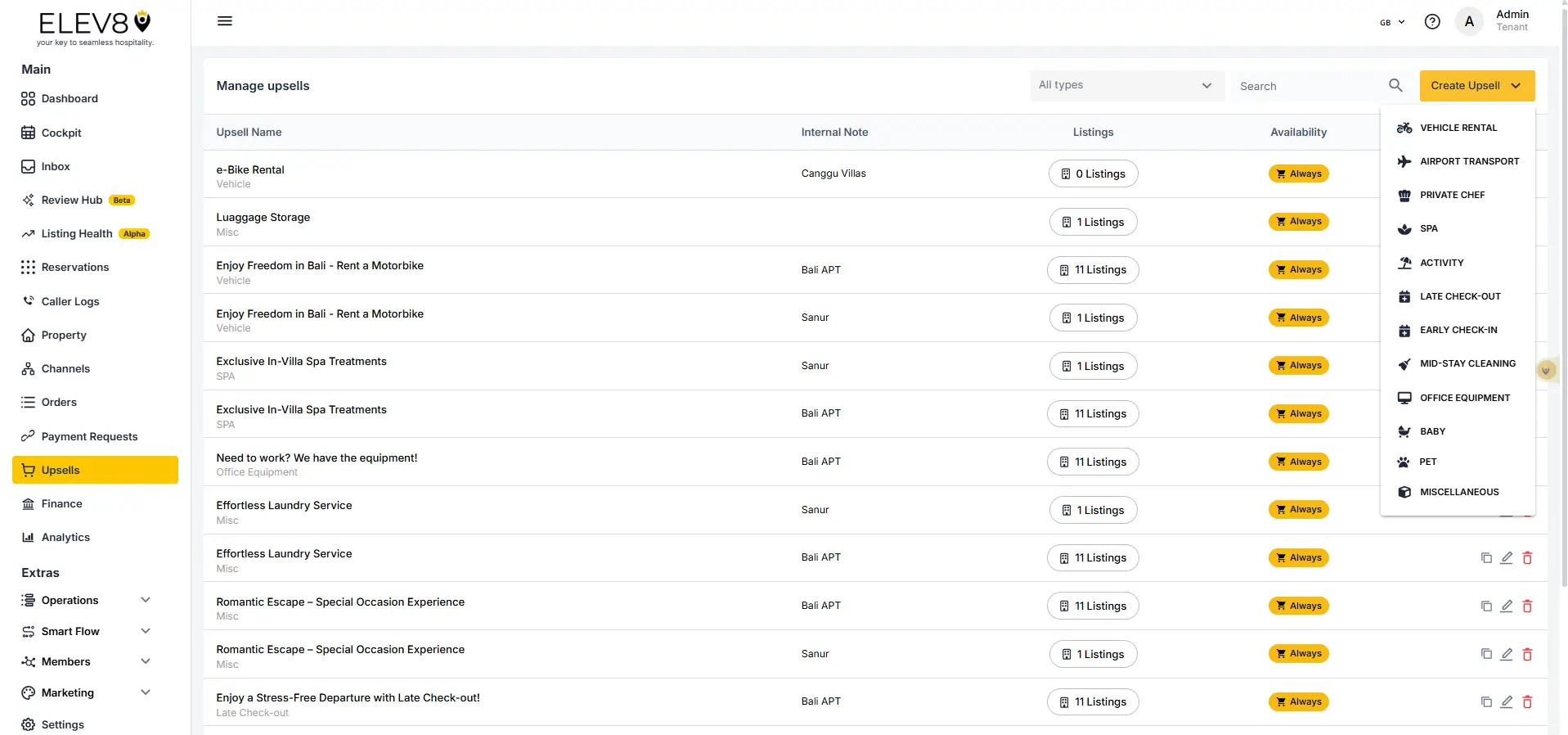Collapse the Create Upsell dropdown button

coord(1476,85)
